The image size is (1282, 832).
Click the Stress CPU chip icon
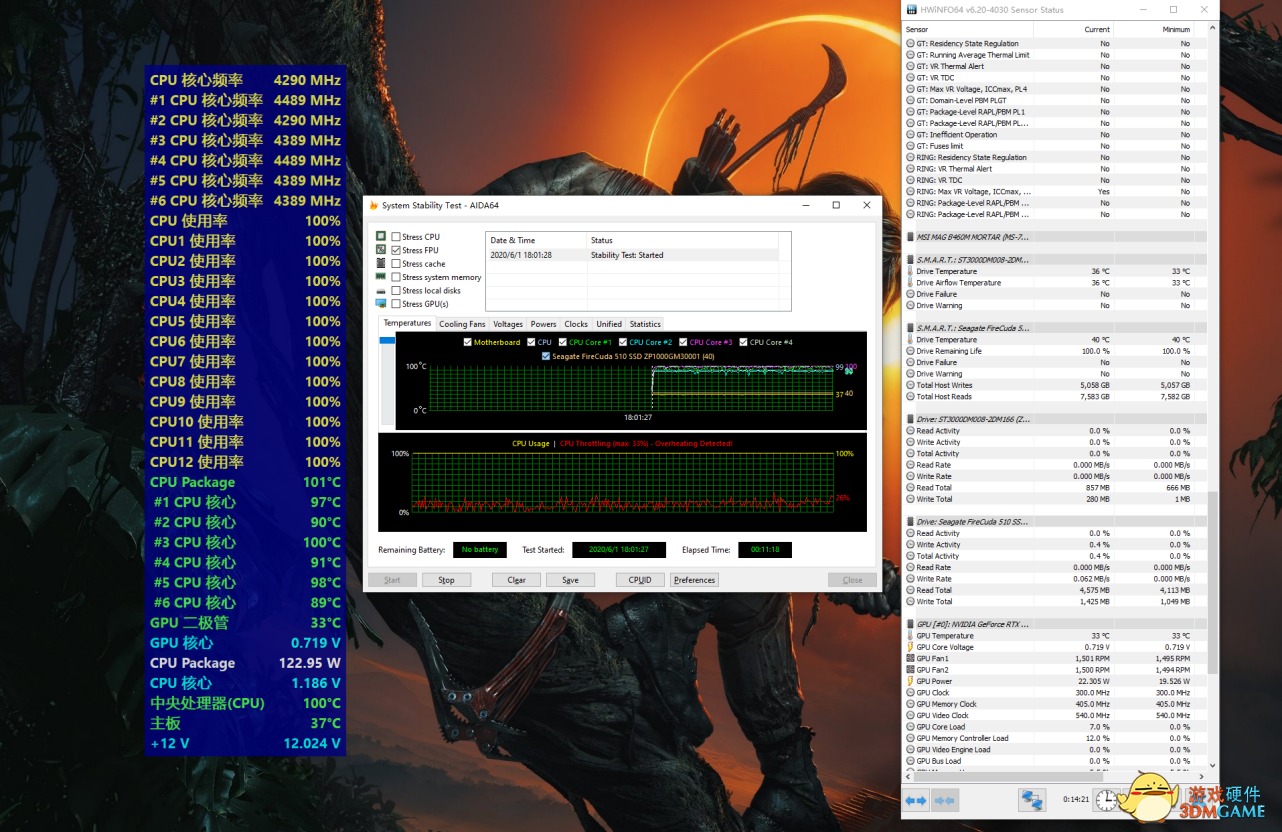[381, 237]
